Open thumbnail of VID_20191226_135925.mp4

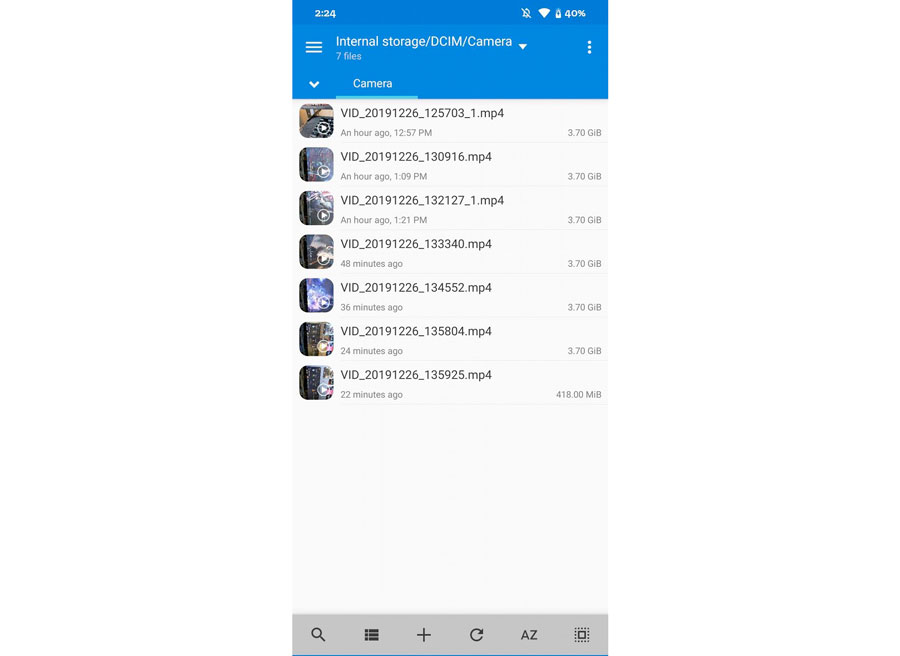[x=316, y=383]
